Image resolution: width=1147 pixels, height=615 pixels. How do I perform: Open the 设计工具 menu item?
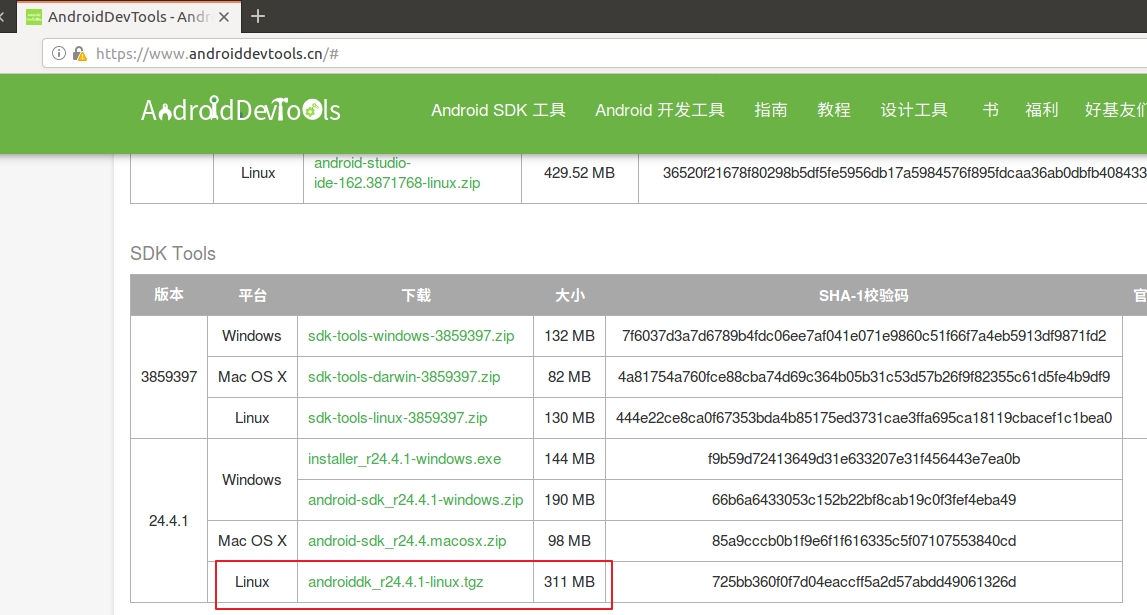914,110
